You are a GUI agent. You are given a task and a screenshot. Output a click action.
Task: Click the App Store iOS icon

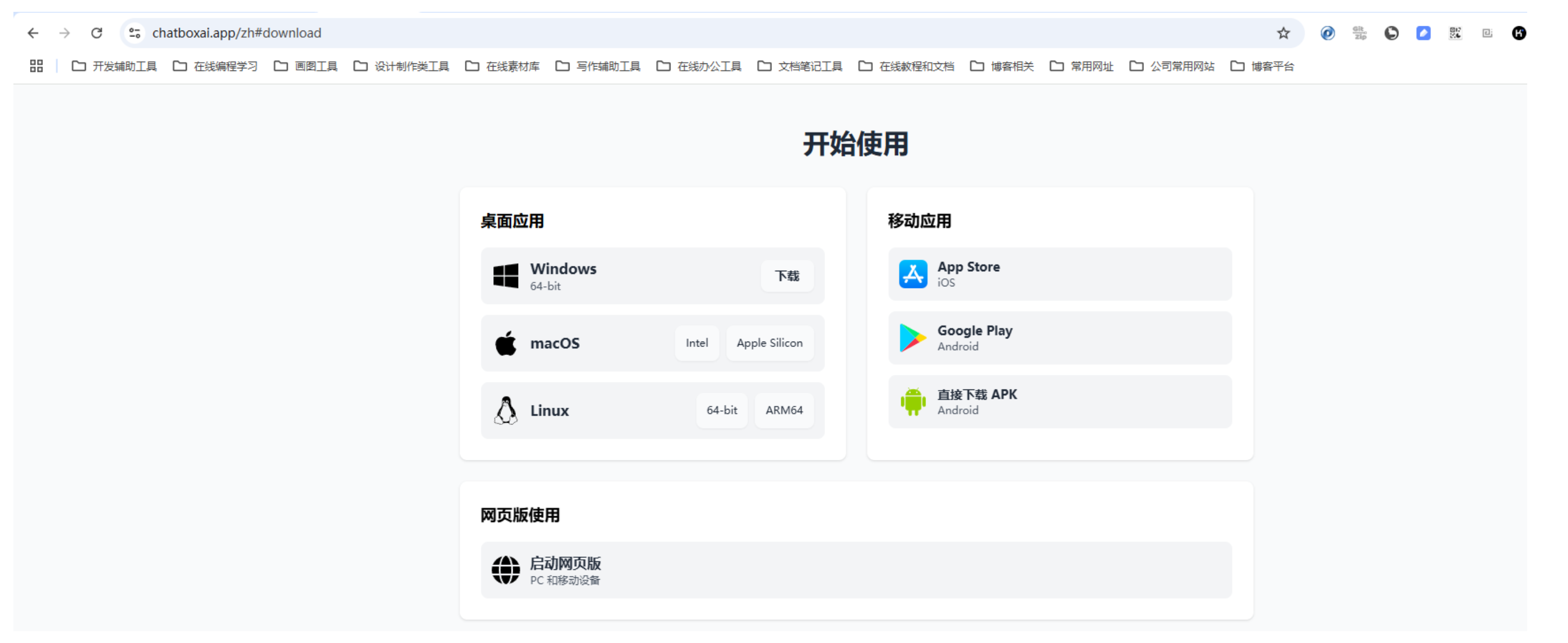(913, 274)
